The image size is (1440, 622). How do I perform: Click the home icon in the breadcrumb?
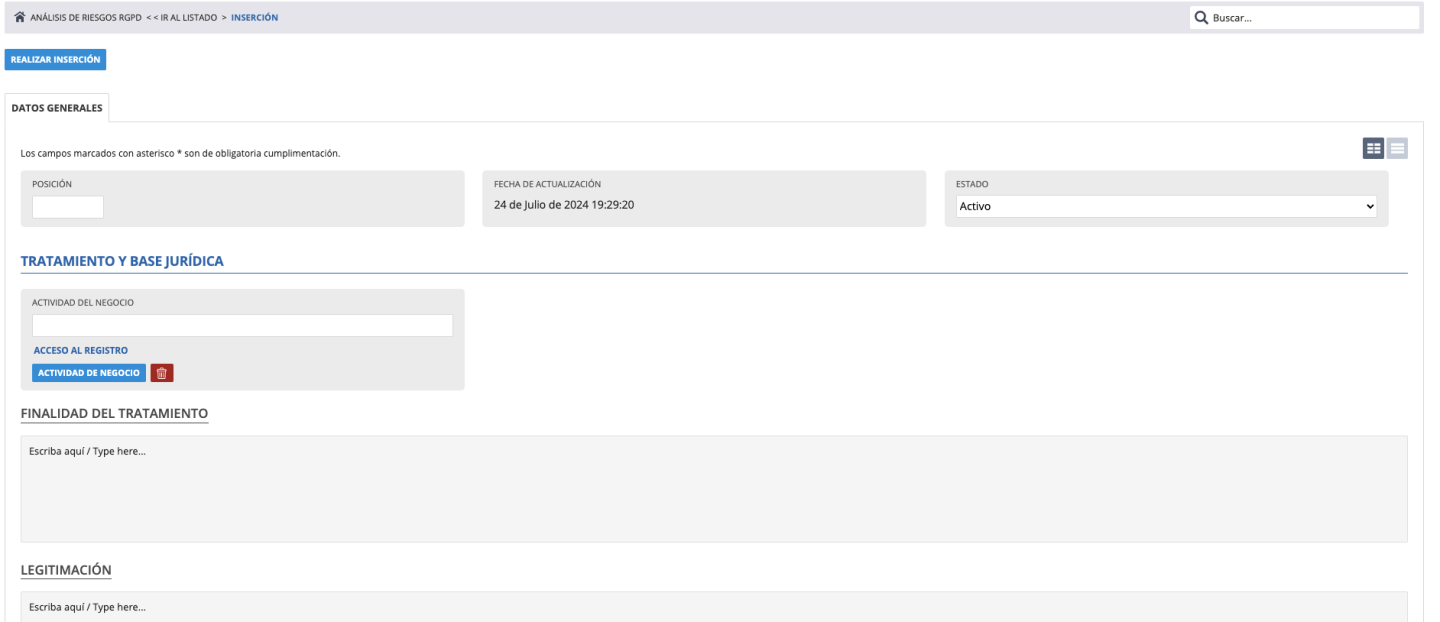click(x=20, y=18)
